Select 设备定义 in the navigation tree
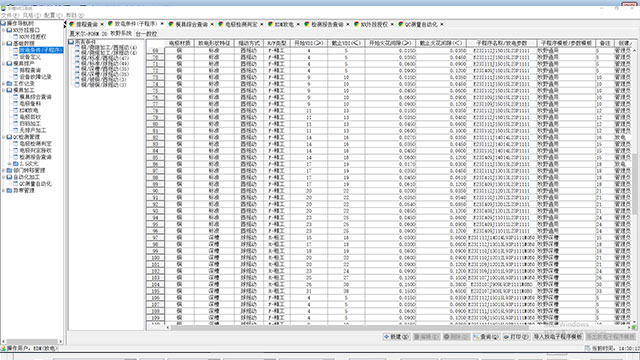Viewport: 640px width, 360px height. tap(30, 57)
